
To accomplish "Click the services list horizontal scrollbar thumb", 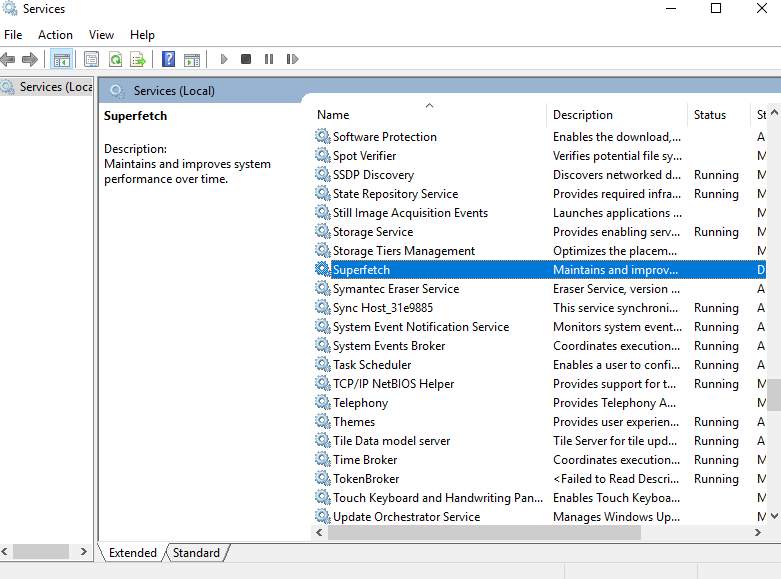I will [x=484, y=532].
